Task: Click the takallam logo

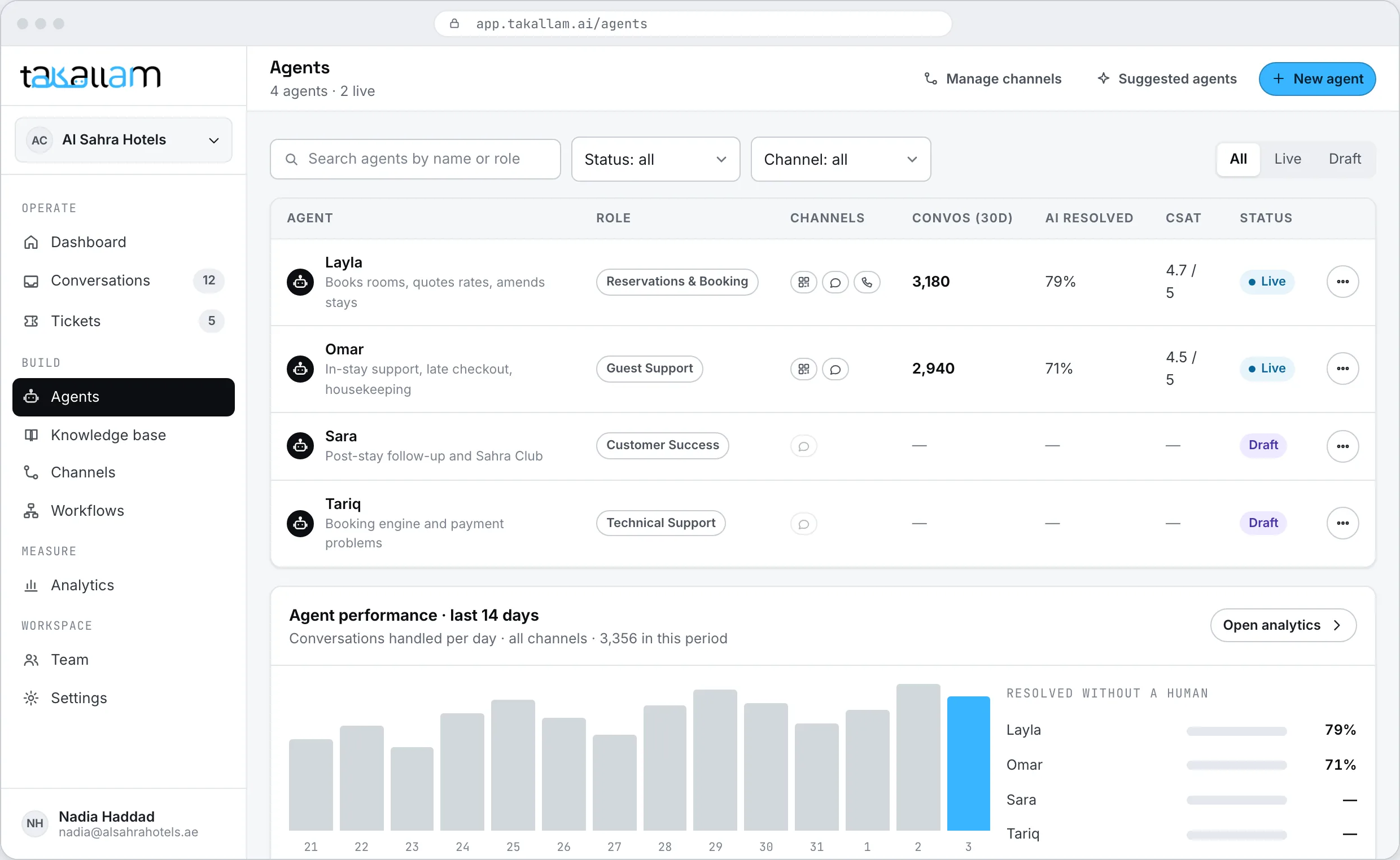Action: click(x=90, y=76)
